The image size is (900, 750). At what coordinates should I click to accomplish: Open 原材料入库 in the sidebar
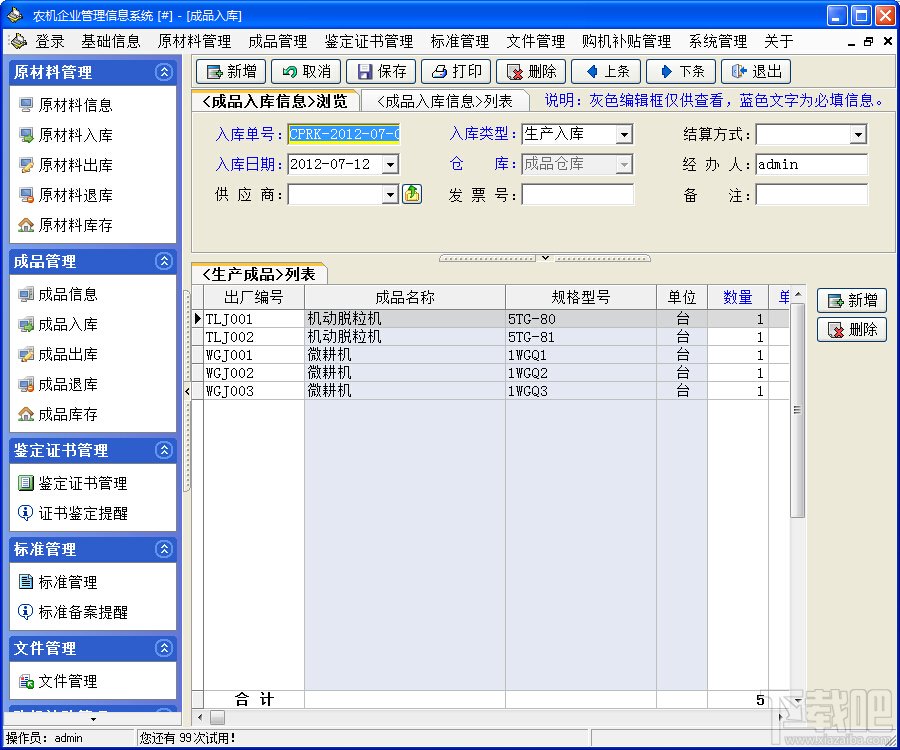point(65,135)
